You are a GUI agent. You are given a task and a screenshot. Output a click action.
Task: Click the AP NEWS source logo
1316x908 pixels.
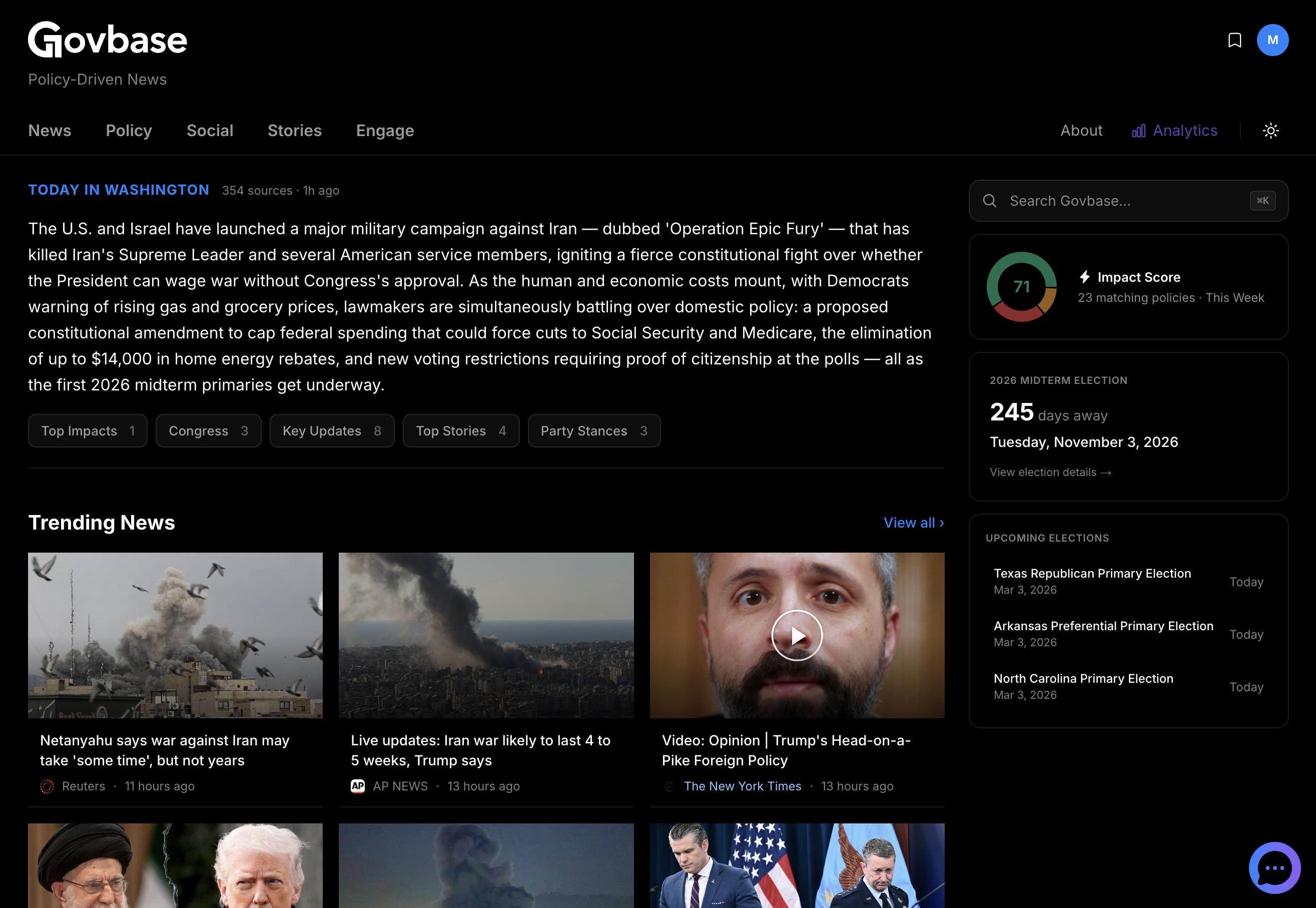(x=358, y=786)
